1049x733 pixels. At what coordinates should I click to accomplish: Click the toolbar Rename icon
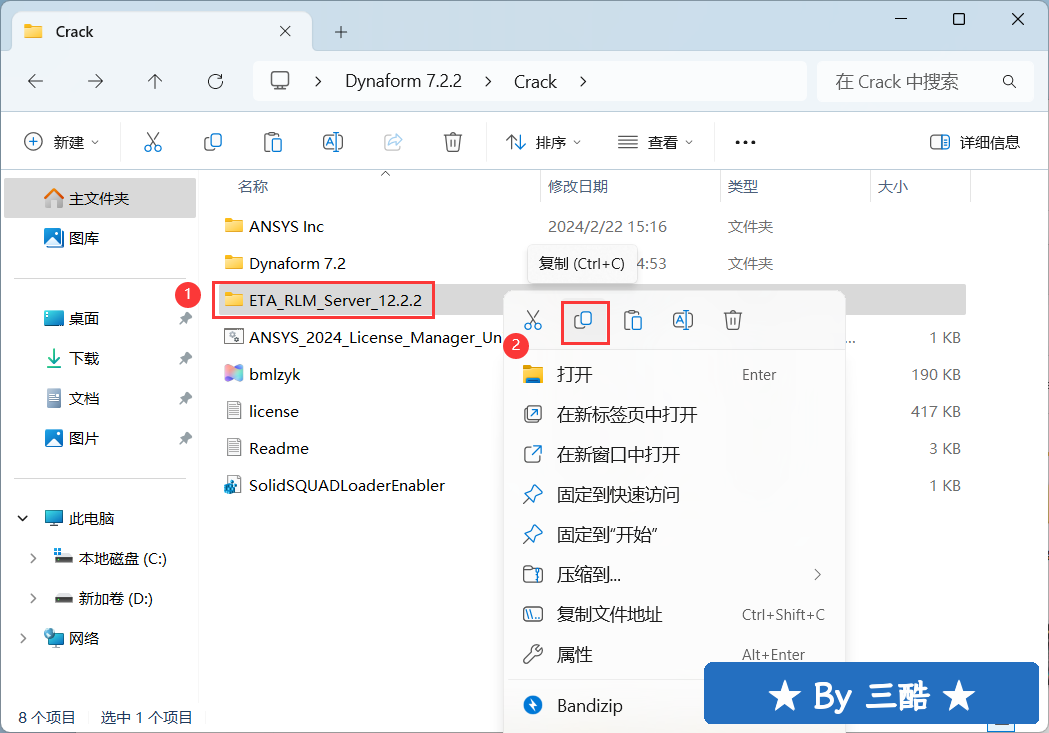(x=332, y=142)
